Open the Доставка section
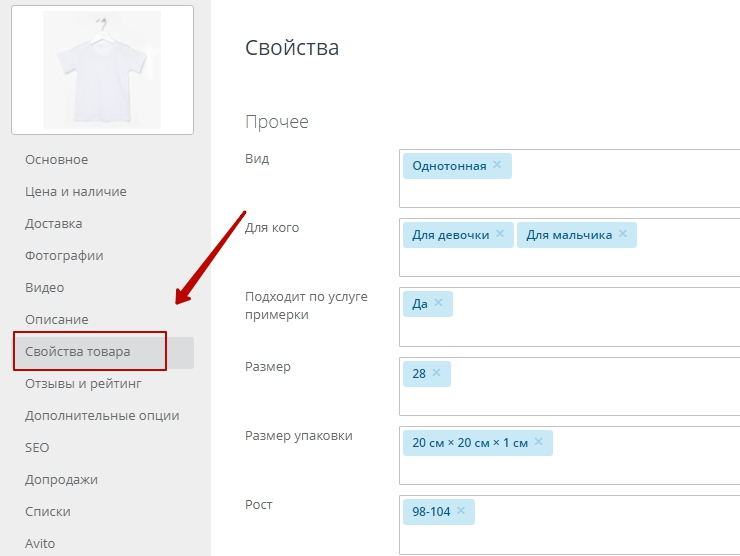The width and height of the screenshot is (740, 556). [x=54, y=224]
